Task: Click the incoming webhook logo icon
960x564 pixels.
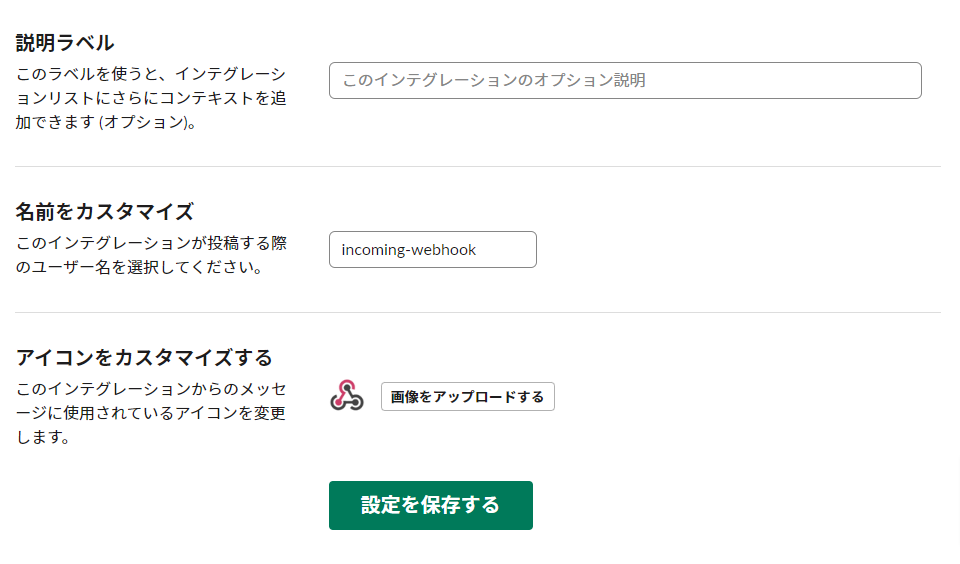Action: tap(346, 396)
